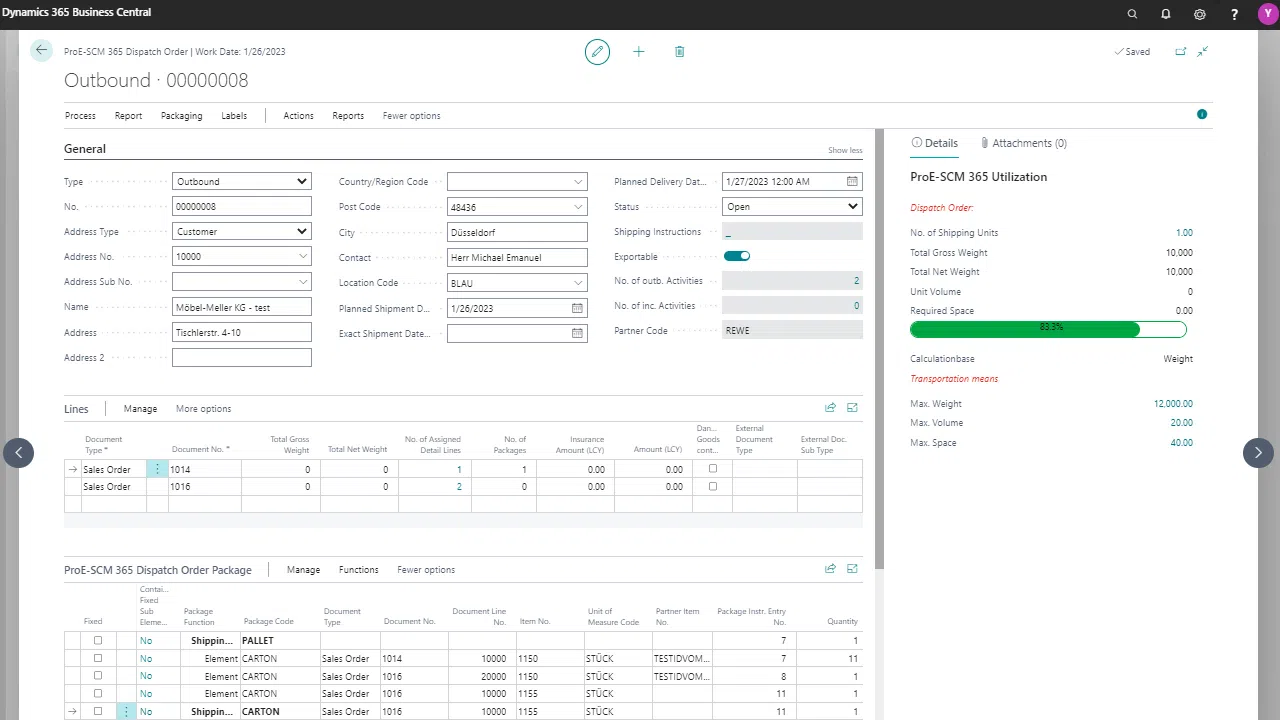Go back with the arrow icon
Screen dimensions: 1280x720
click(41, 50)
